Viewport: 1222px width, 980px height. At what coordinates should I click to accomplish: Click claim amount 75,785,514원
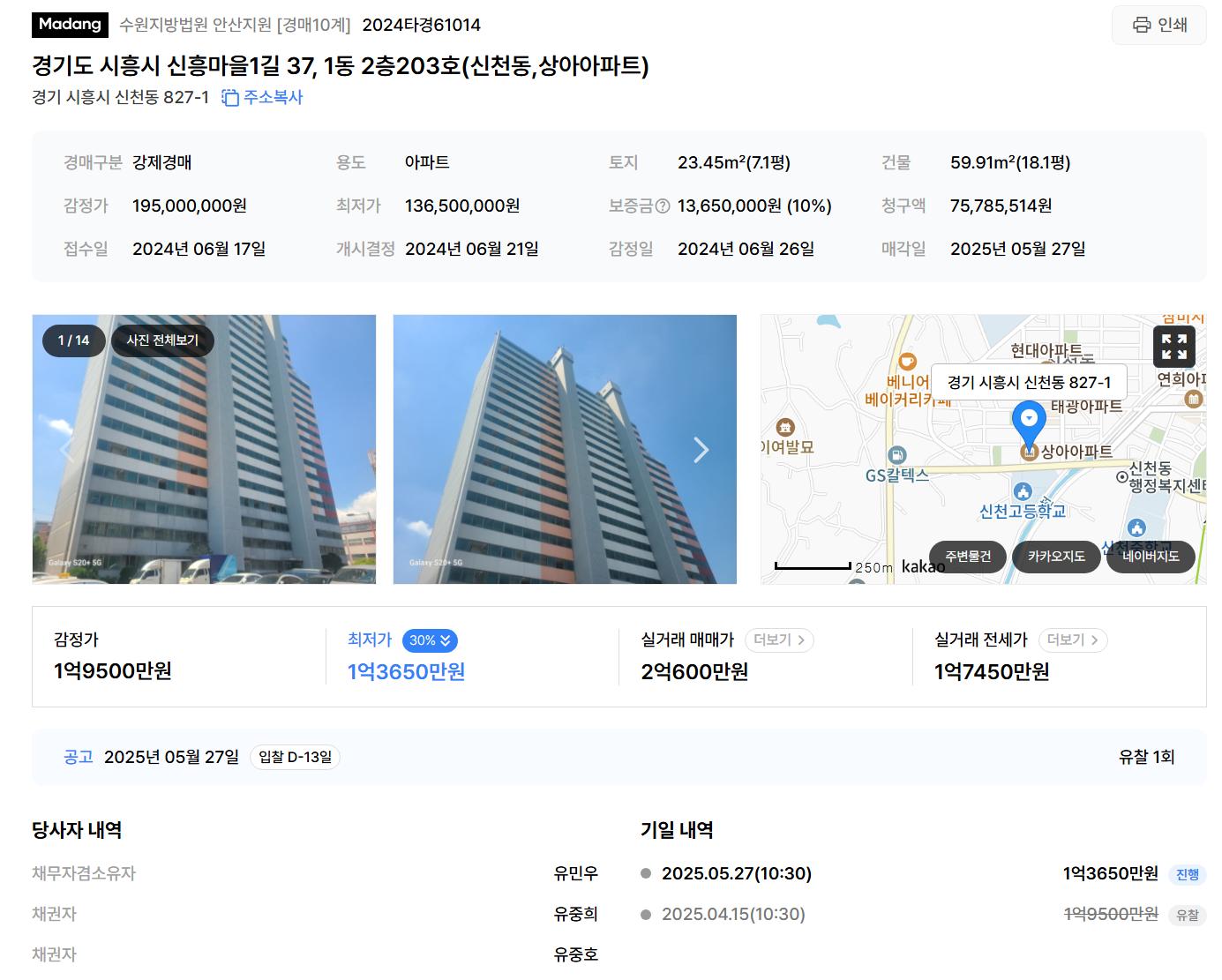coord(1001,206)
